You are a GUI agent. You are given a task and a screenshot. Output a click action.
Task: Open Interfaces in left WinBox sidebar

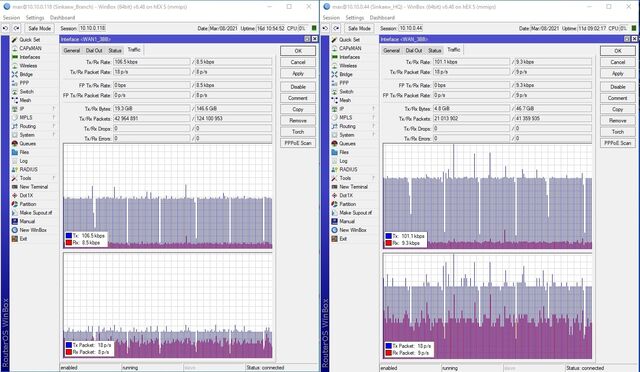point(26,57)
